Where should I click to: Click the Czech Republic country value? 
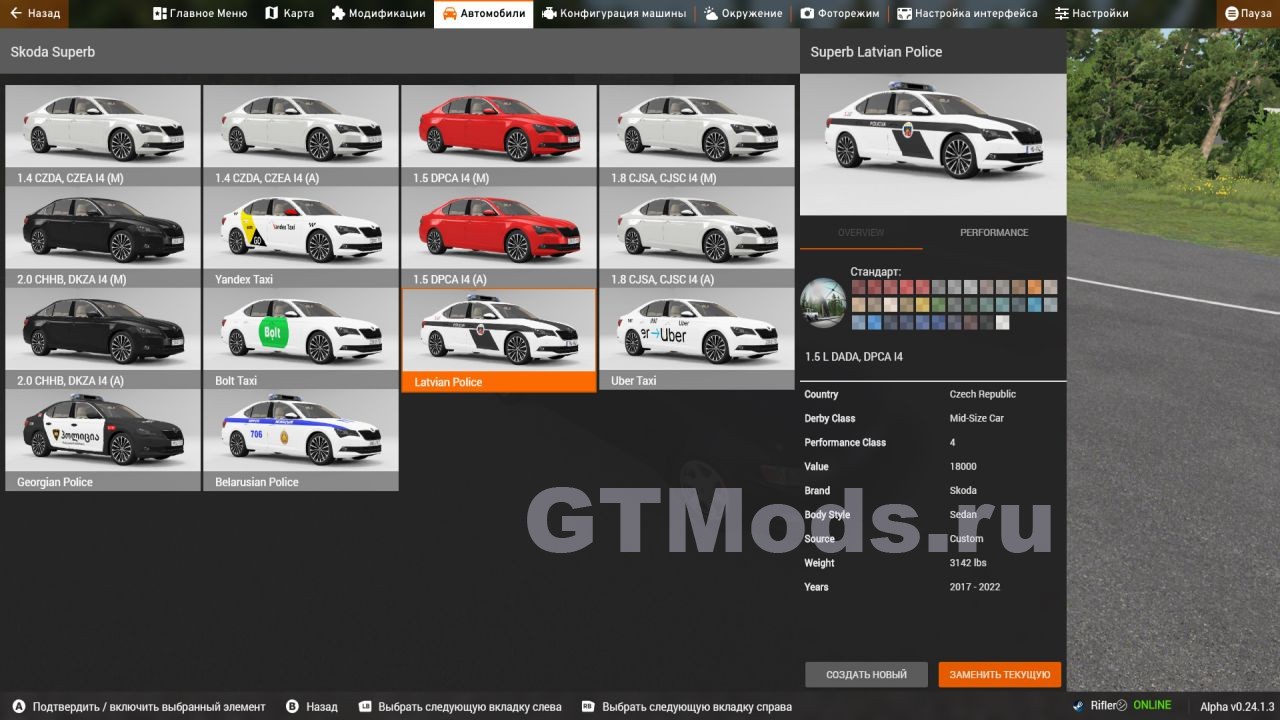pyautogui.click(x=983, y=394)
